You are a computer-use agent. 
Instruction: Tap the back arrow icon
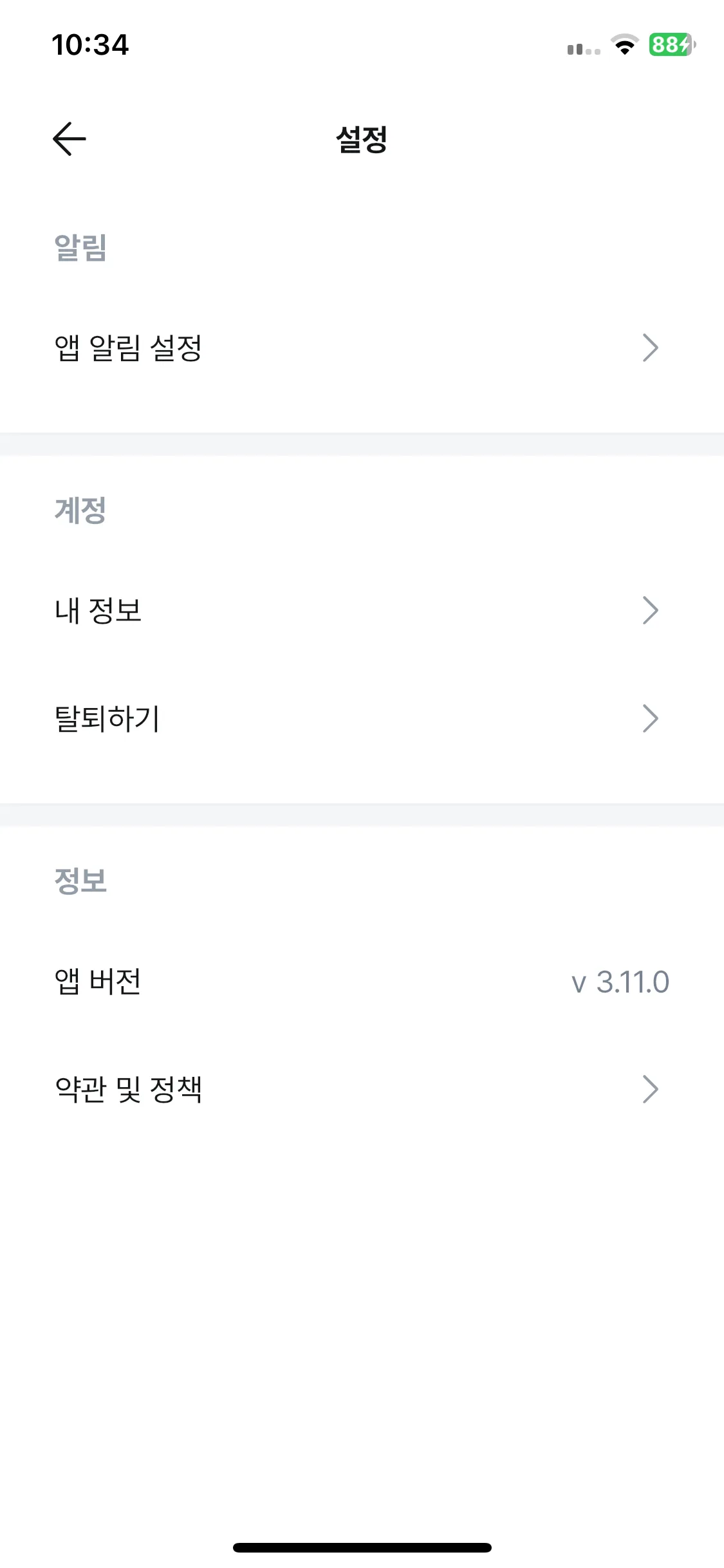69,138
